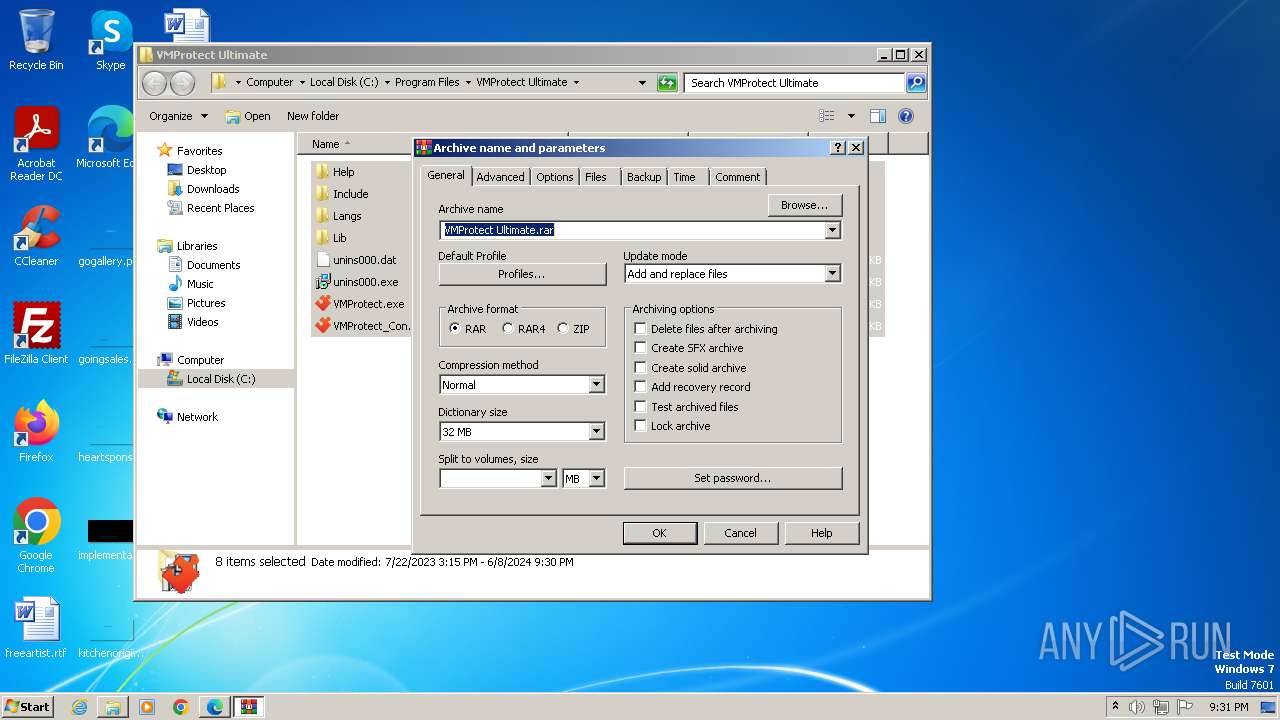Change view icon in Explorer toolbar
This screenshot has height=720, width=1280.
tap(827, 116)
